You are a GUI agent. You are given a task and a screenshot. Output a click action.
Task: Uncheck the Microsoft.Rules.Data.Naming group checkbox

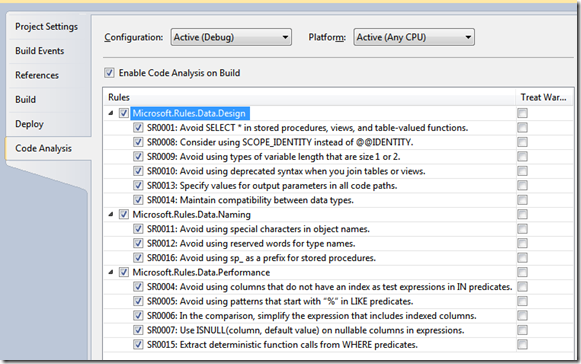click(x=123, y=214)
